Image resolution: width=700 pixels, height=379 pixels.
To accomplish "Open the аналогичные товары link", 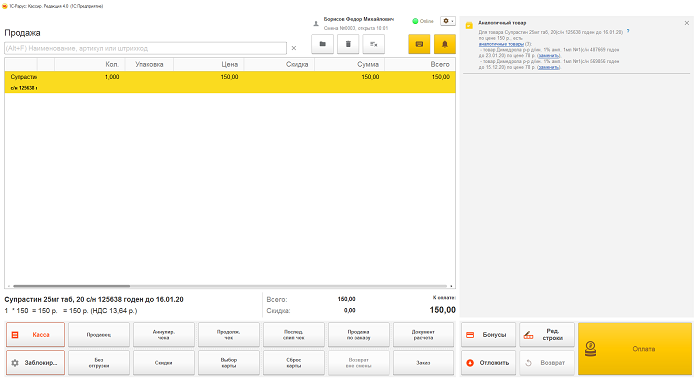I will coord(501,44).
